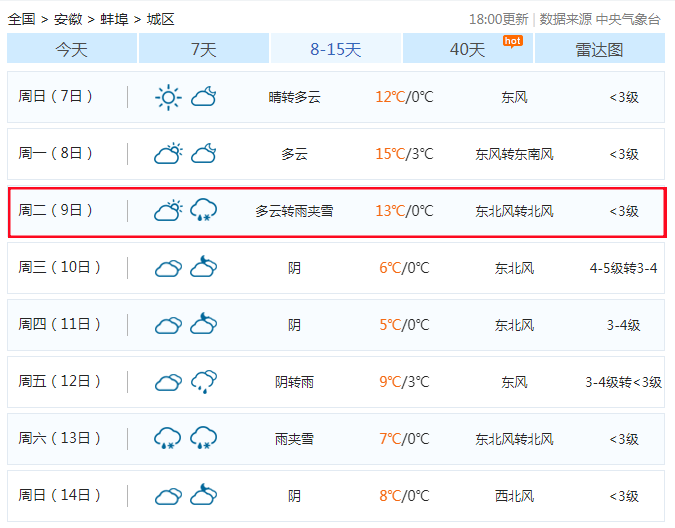The height and width of the screenshot is (528, 675).
Task: Click the overcast day icon for 周日 (14日)
Action: tap(167, 496)
